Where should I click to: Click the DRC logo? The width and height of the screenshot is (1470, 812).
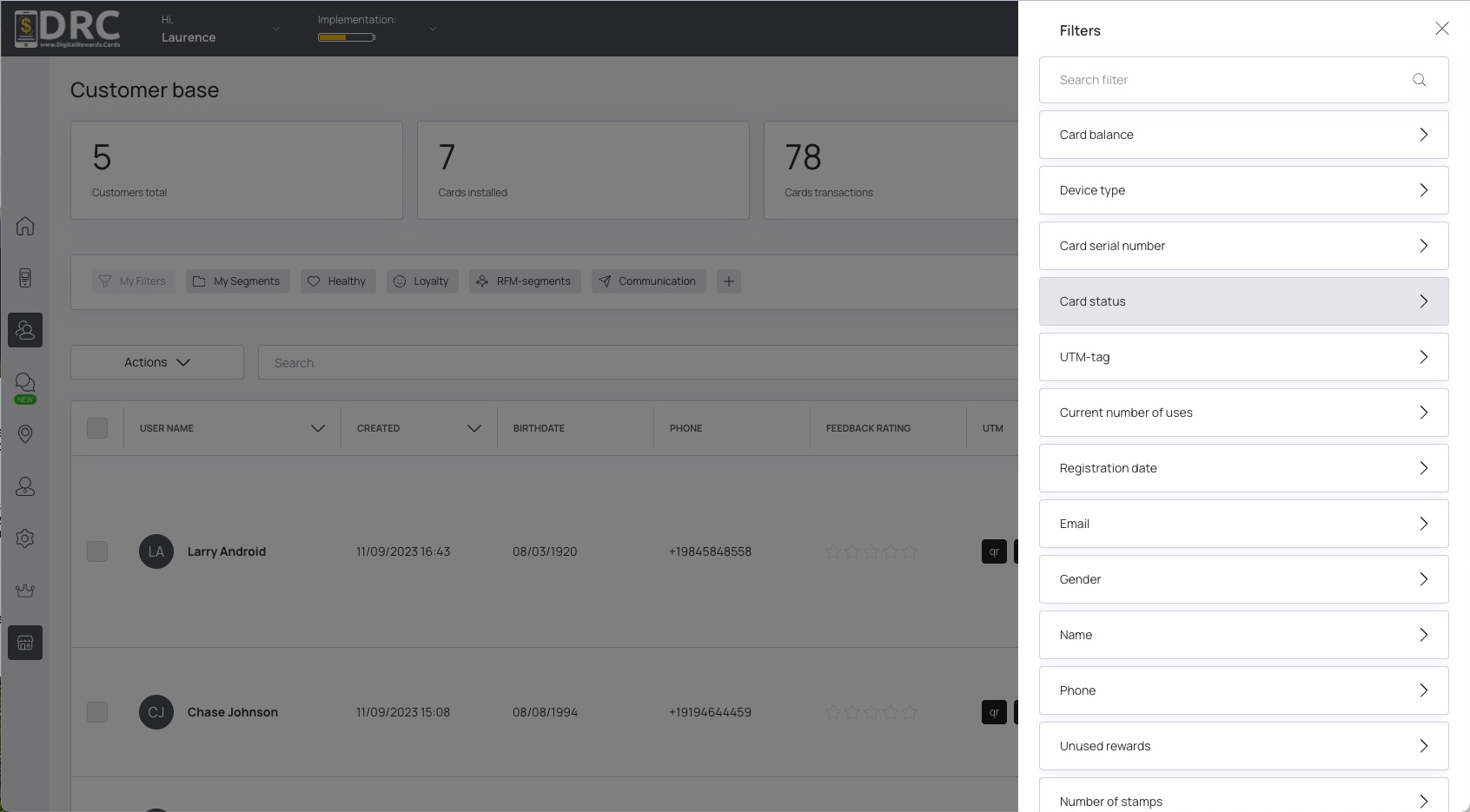click(x=68, y=29)
